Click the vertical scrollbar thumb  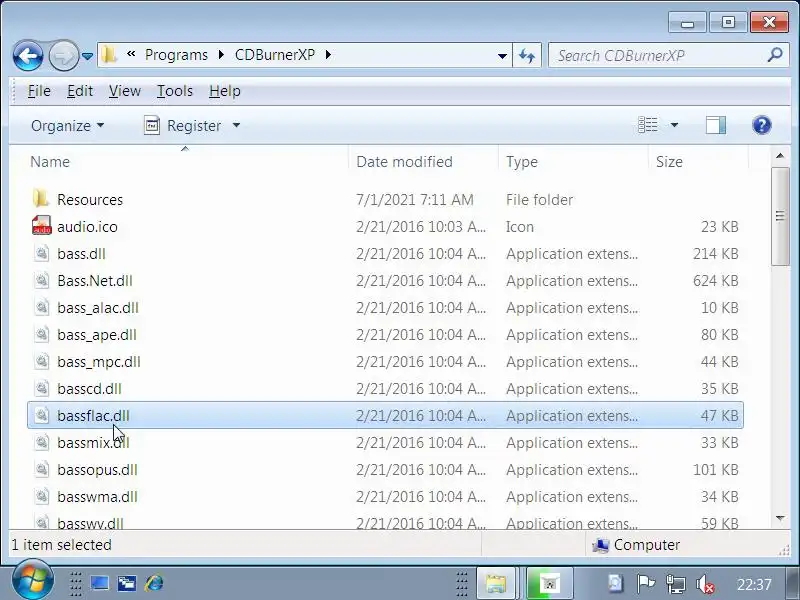tap(780, 216)
